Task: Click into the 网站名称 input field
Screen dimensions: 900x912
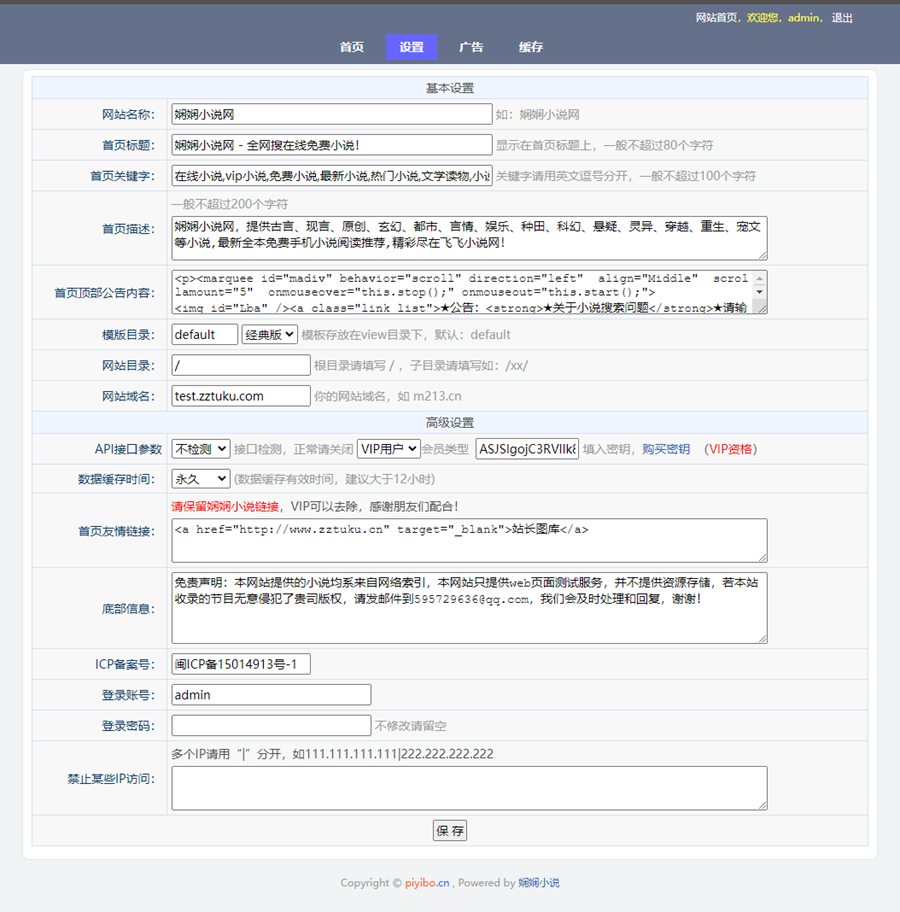Action: point(332,115)
